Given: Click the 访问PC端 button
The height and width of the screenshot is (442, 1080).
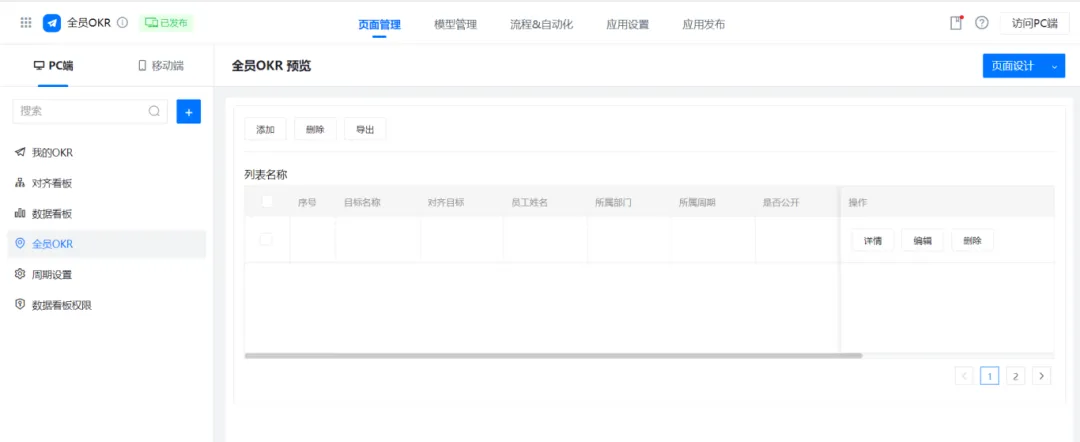Looking at the screenshot, I should click(x=1035, y=23).
